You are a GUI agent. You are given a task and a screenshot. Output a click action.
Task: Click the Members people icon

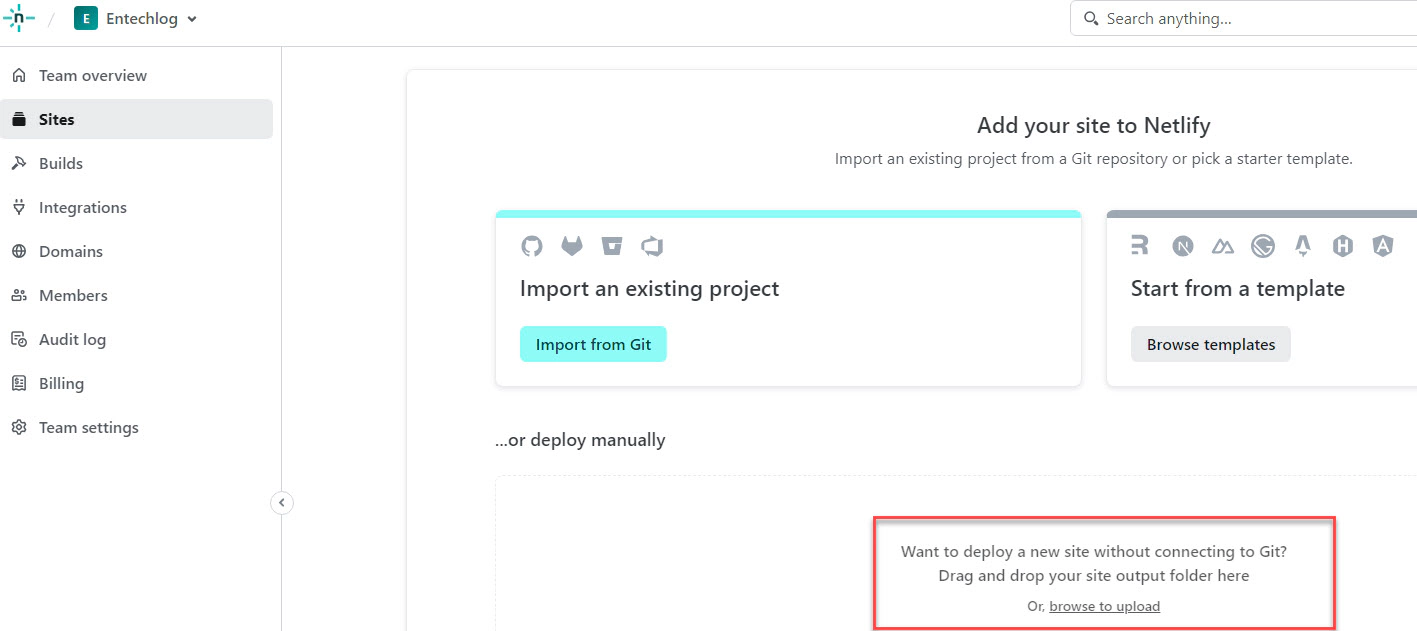coord(19,295)
